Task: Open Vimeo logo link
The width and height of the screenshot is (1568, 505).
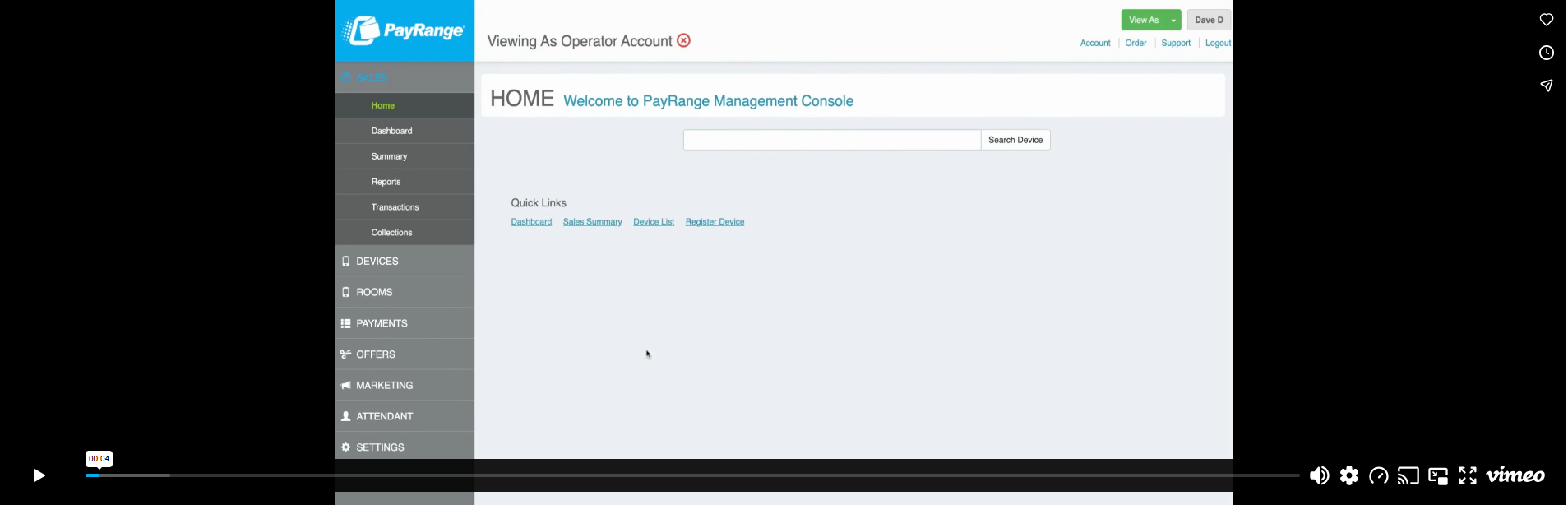Action: point(1515,475)
